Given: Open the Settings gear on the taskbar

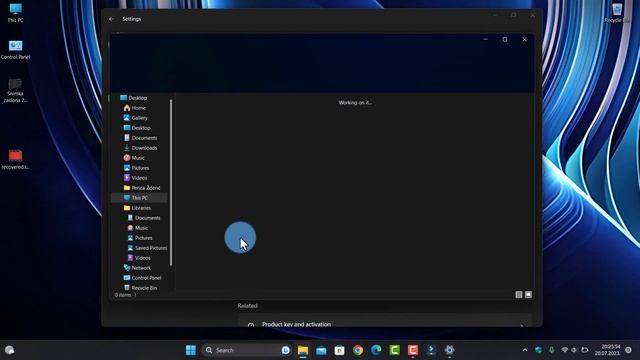Looking at the screenshot, I should click(449, 350).
